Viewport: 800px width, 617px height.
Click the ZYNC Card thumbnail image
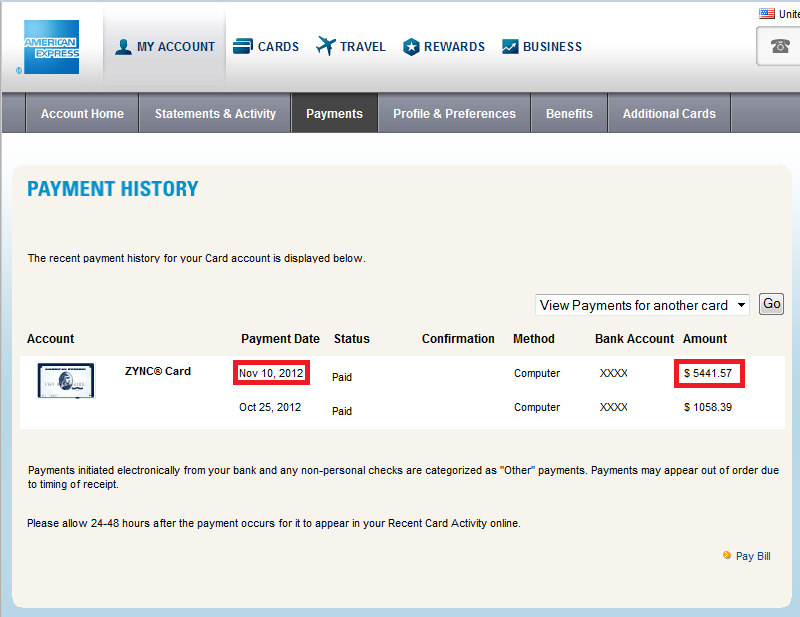tap(65, 380)
